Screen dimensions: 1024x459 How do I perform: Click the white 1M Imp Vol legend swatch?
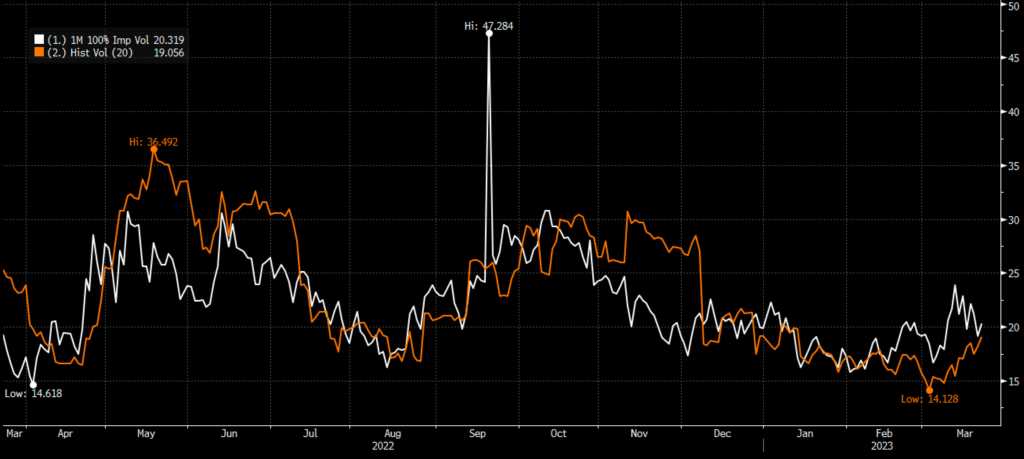[38, 41]
